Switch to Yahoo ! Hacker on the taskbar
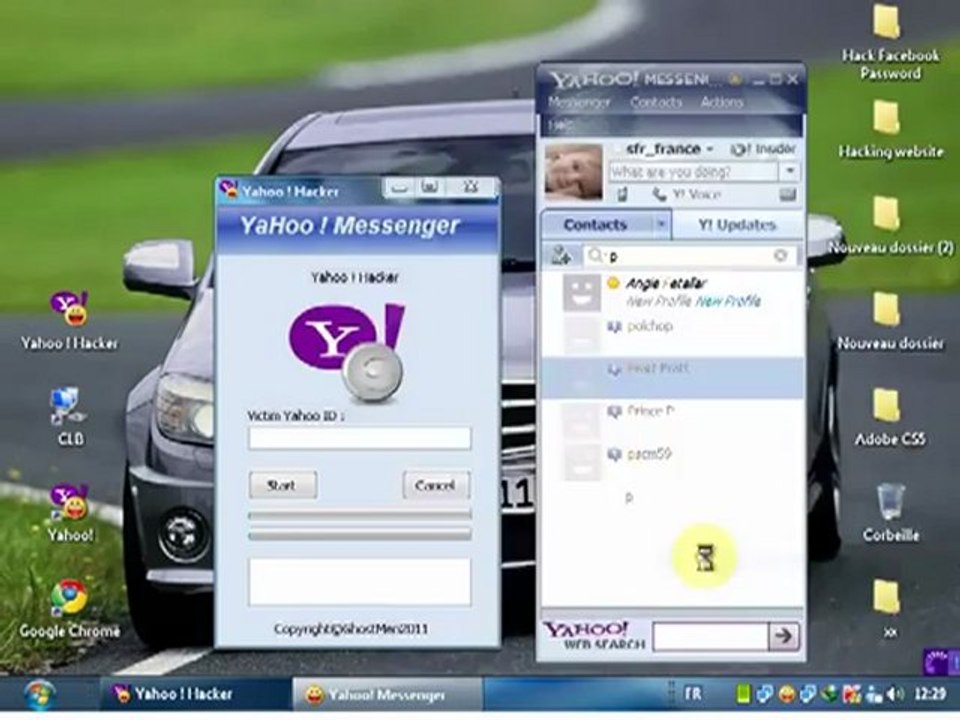960x720 pixels. pyautogui.click(x=195, y=694)
